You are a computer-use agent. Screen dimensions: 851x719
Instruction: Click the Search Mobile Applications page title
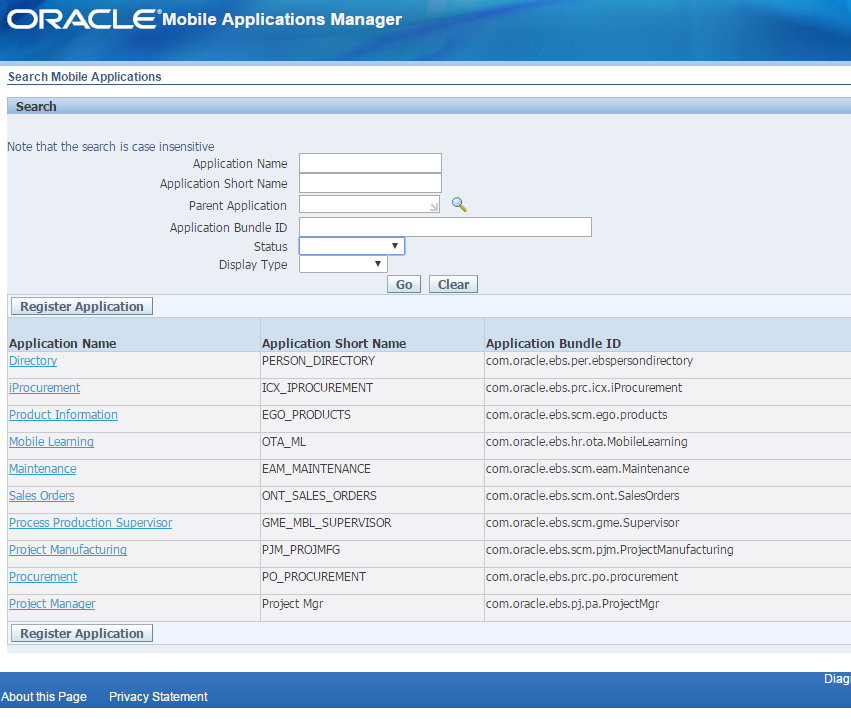pos(85,77)
